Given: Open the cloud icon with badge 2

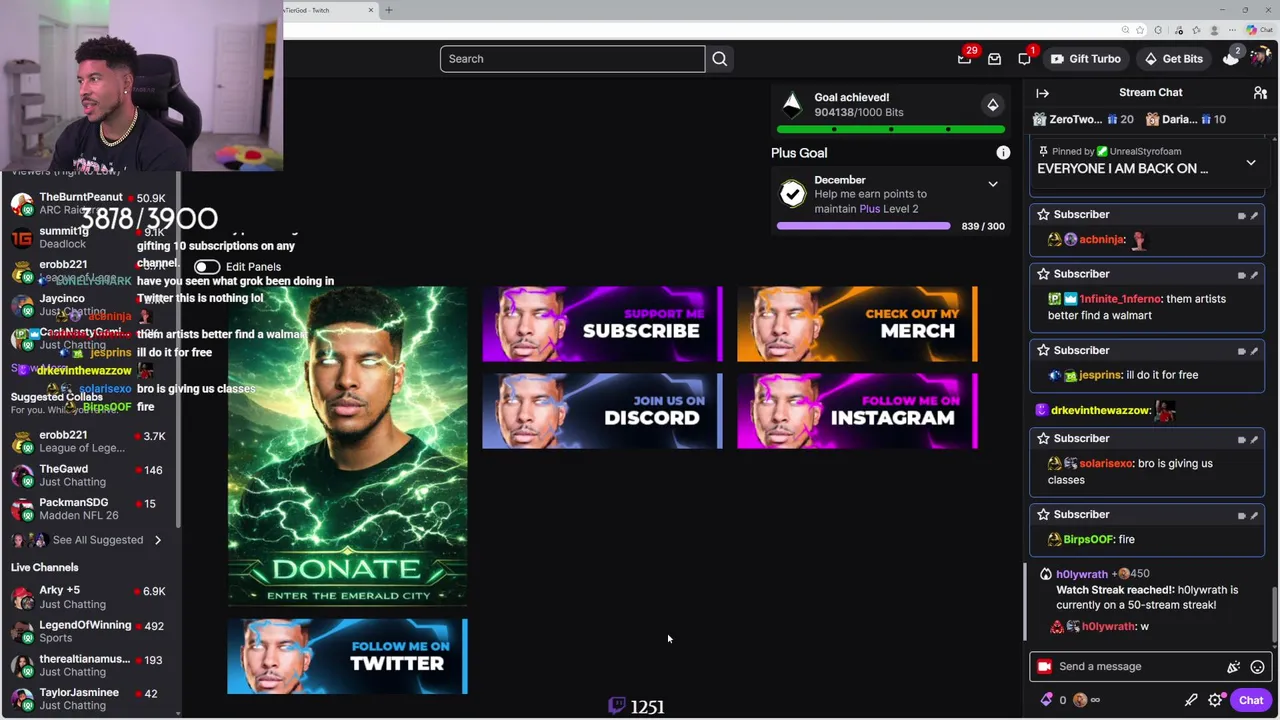Looking at the screenshot, I should (1231, 58).
